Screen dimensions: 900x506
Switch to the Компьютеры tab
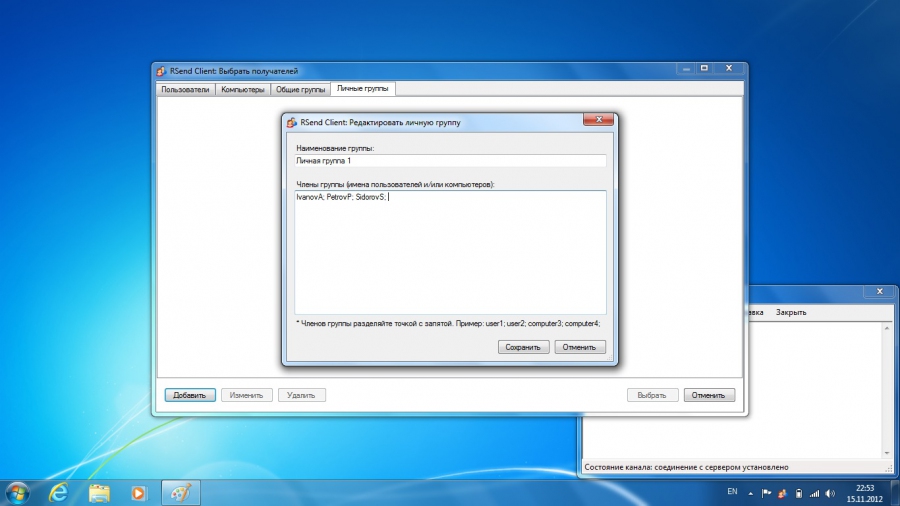tap(243, 89)
